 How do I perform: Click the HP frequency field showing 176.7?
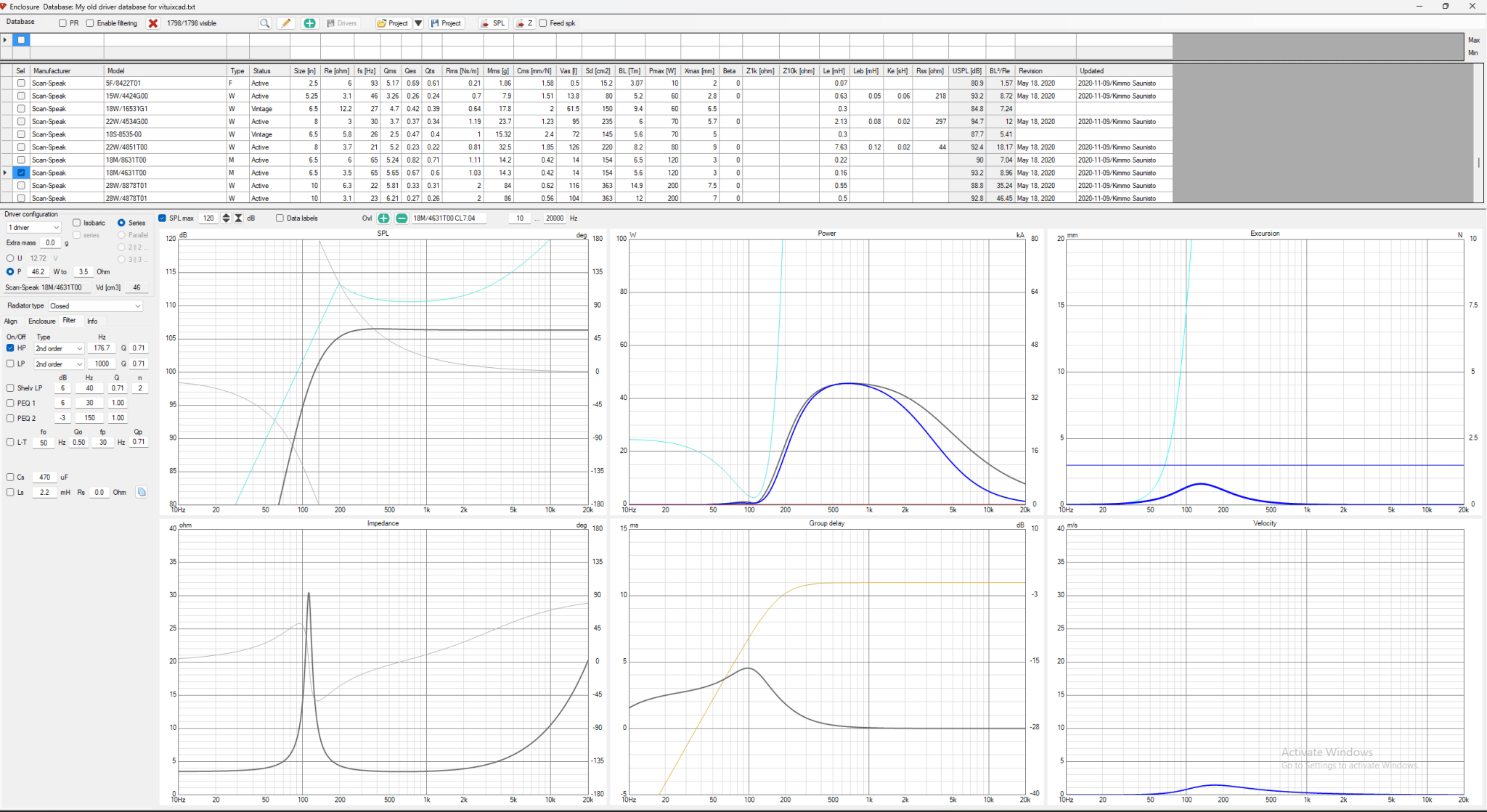point(102,348)
